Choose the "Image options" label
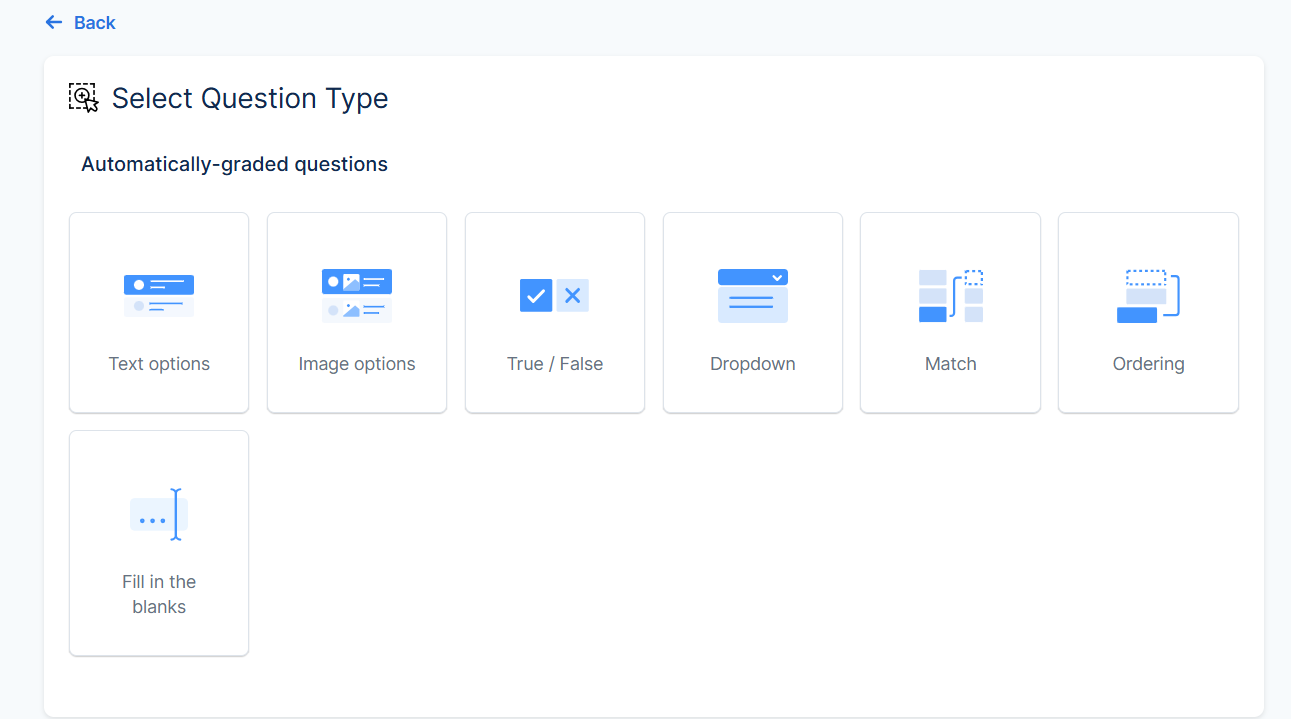This screenshot has width=1291, height=719. pos(357,364)
